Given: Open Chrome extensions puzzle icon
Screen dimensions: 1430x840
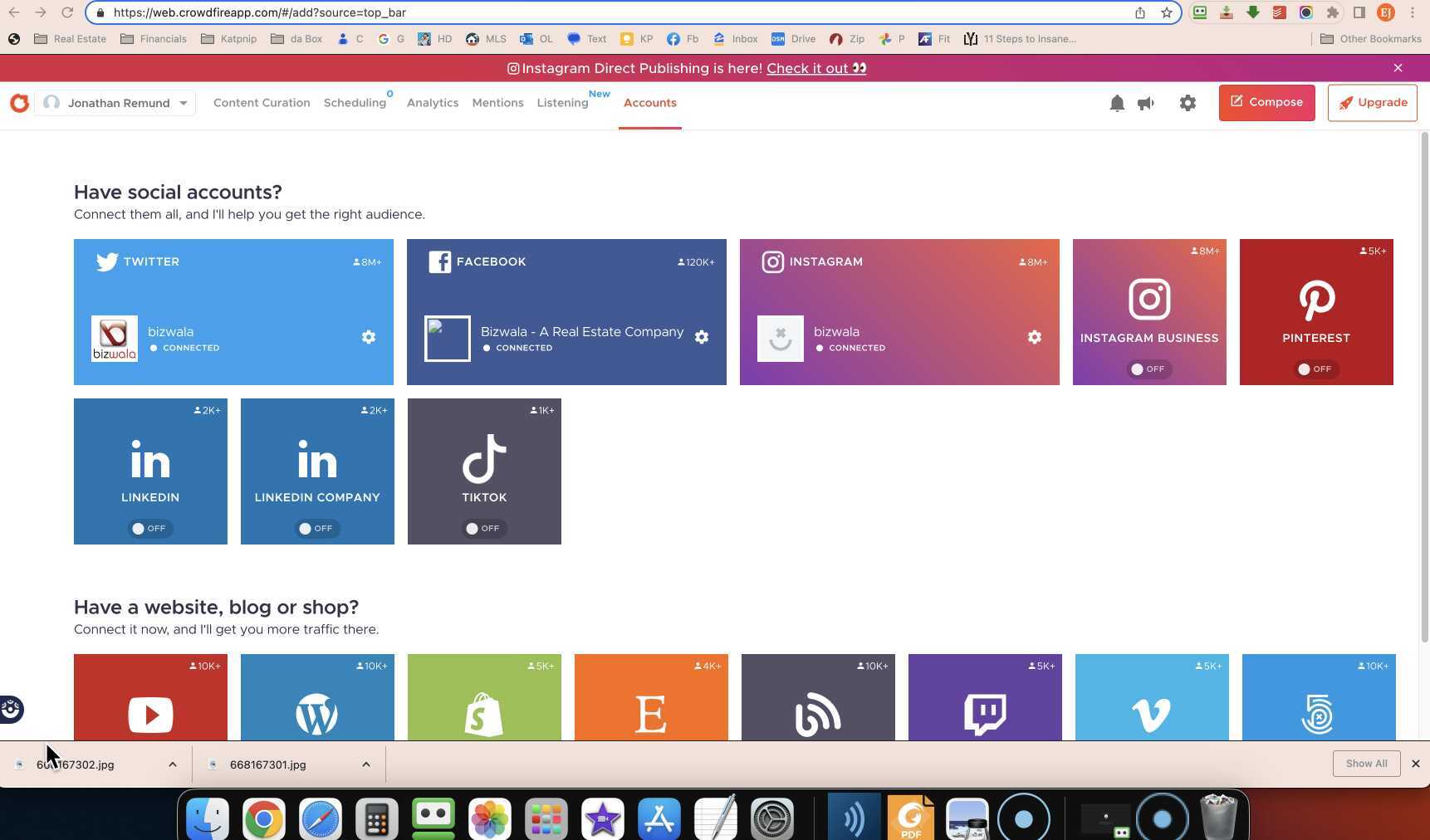Looking at the screenshot, I should [x=1333, y=12].
